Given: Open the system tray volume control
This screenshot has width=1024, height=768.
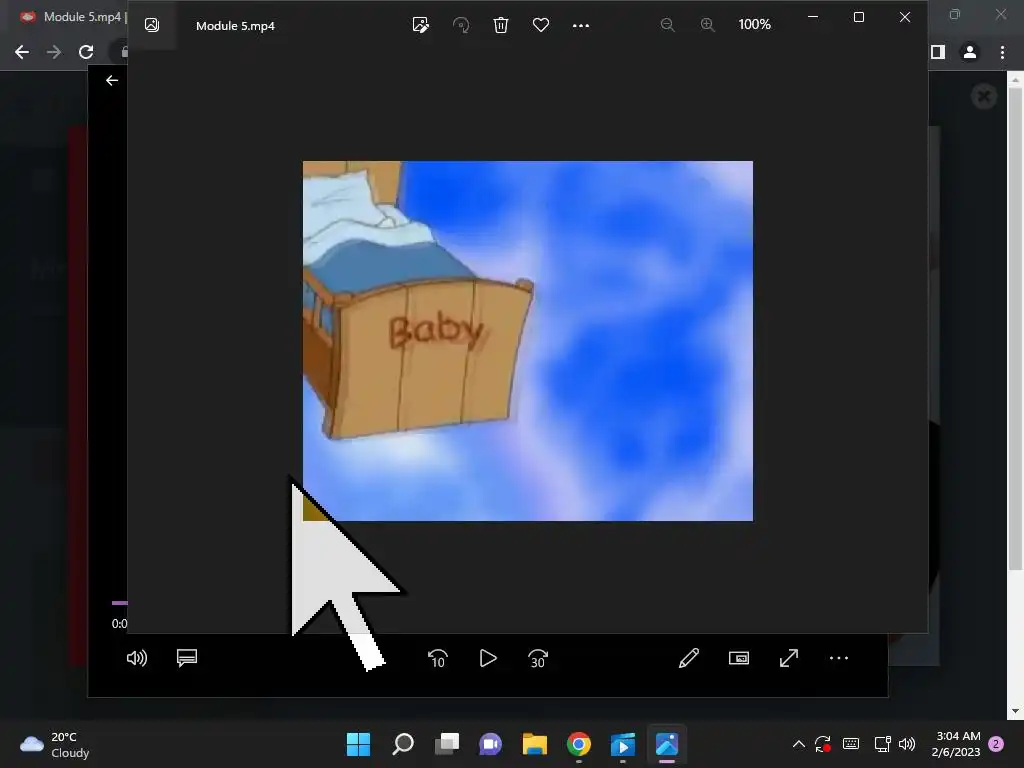Looking at the screenshot, I should click(x=907, y=744).
